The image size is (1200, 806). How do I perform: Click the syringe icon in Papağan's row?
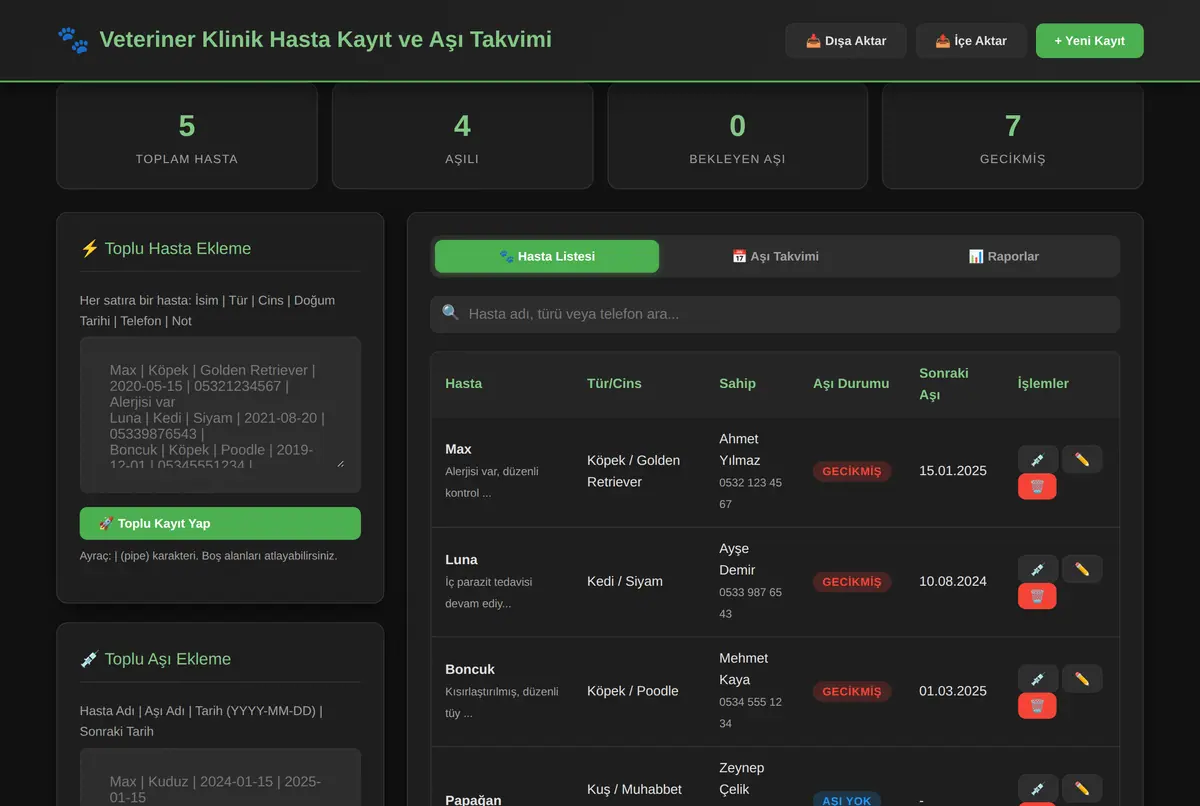1038,788
